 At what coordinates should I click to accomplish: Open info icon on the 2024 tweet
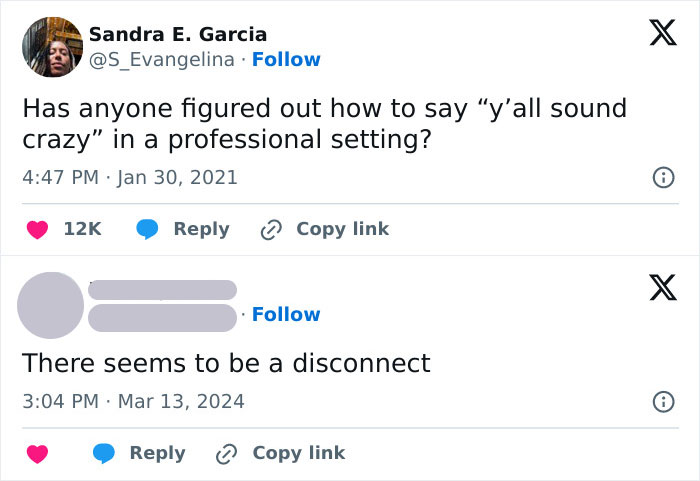[x=662, y=402]
